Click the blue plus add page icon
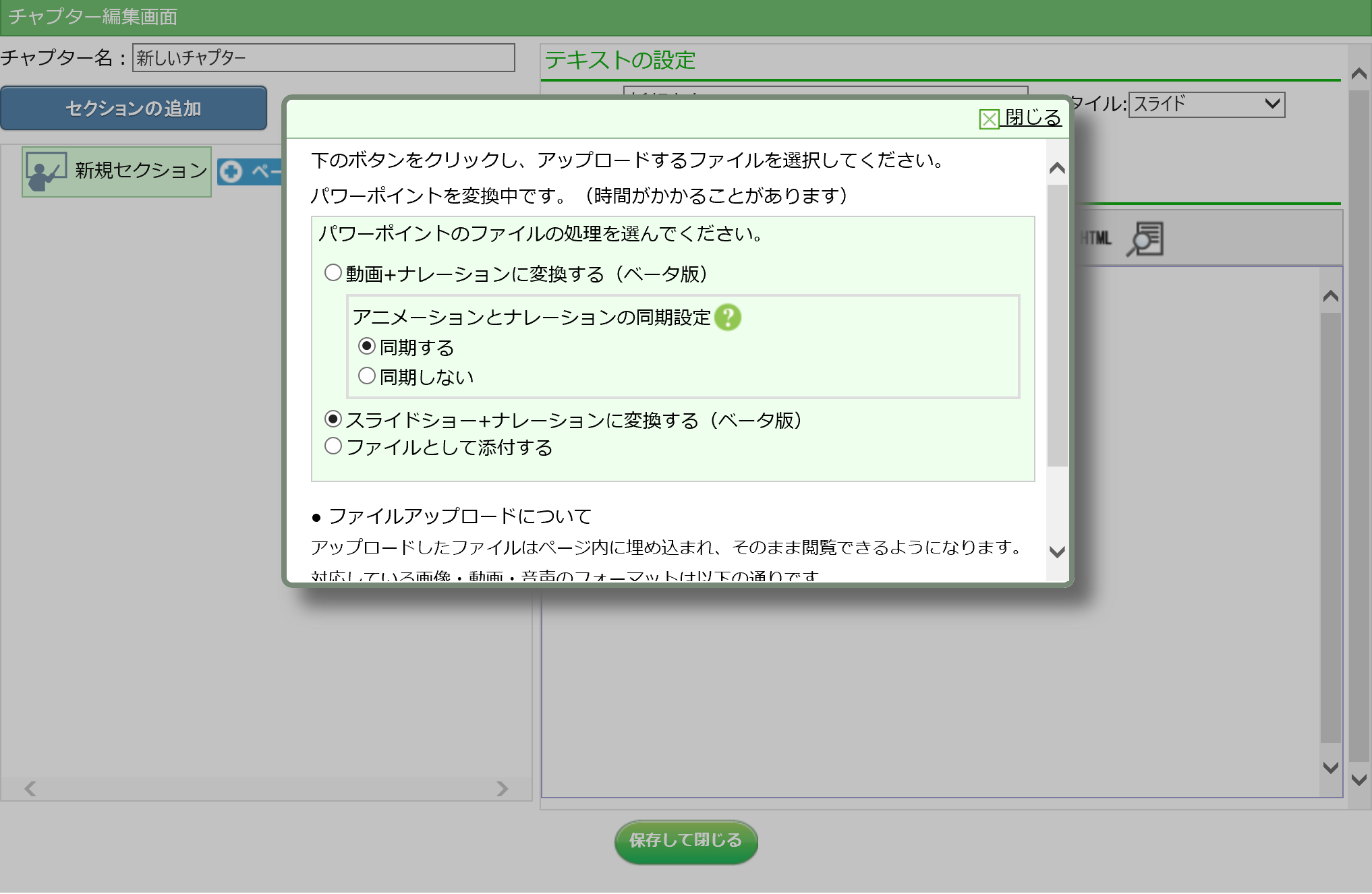This screenshot has height=894, width=1372. [231, 172]
